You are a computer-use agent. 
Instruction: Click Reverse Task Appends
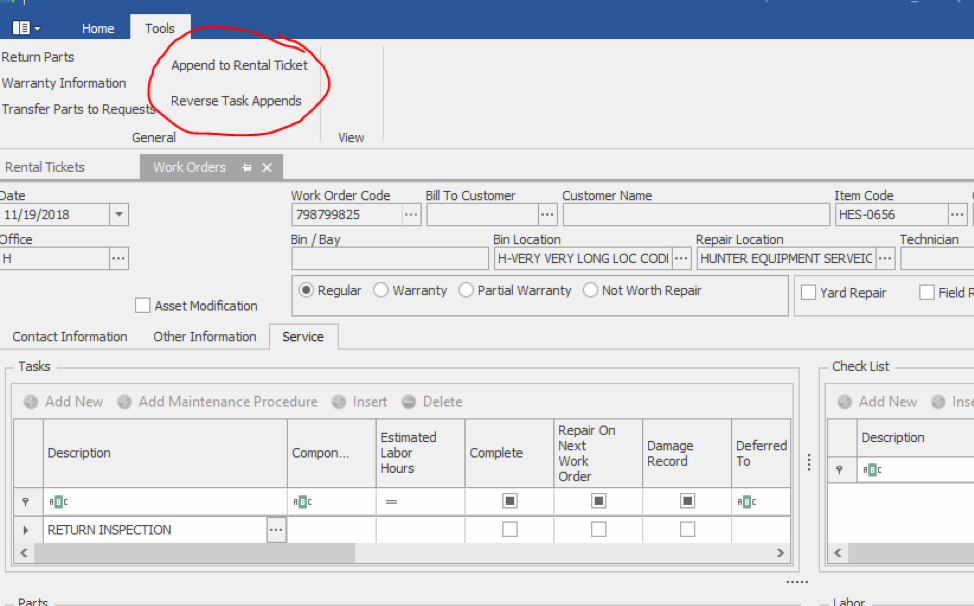236,101
